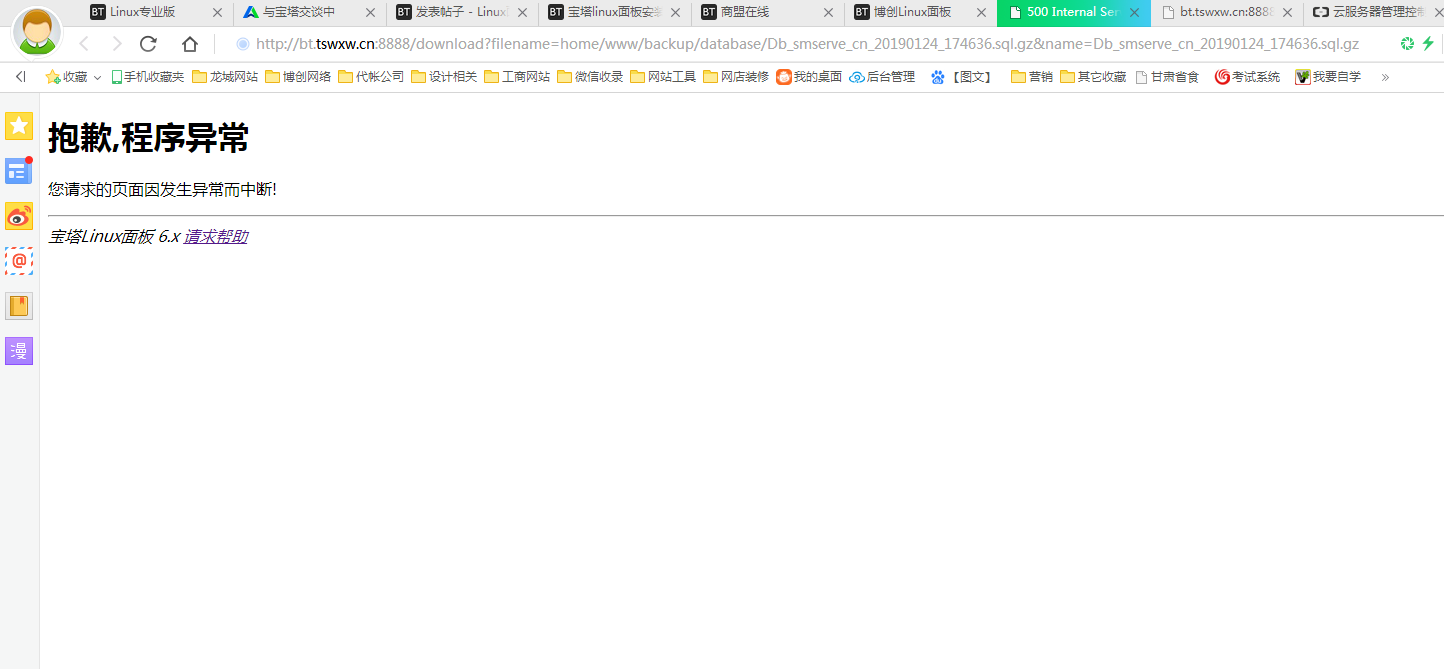This screenshot has width=1444, height=669.
Task: Open the orange bookmark book sidebar icon
Action: pyautogui.click(x=19, y=306)
